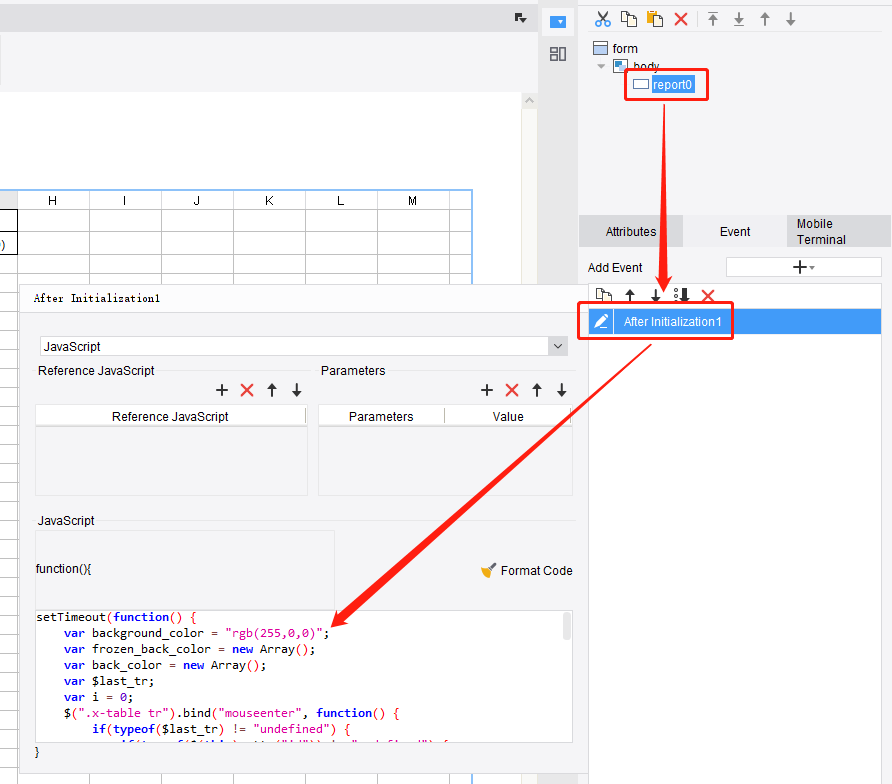This screenshot has height=784, width=892.
Task: Remove the event using red X in event list
Action: click(x=708, y=295)
